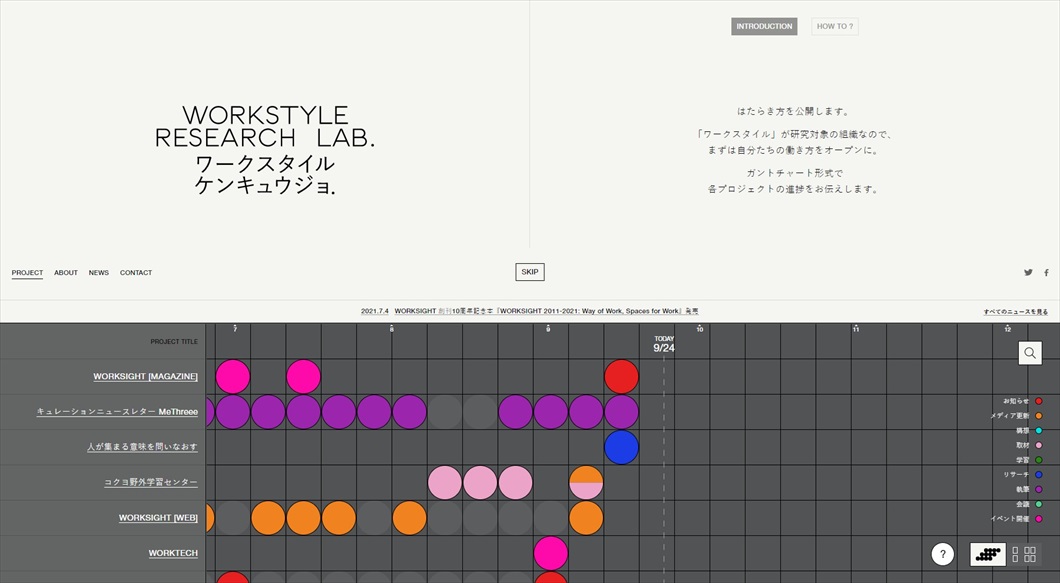The image size is (1060, 583).
Task: Toggle the リサーチ blue legend filter
Action: [1038, 475]
